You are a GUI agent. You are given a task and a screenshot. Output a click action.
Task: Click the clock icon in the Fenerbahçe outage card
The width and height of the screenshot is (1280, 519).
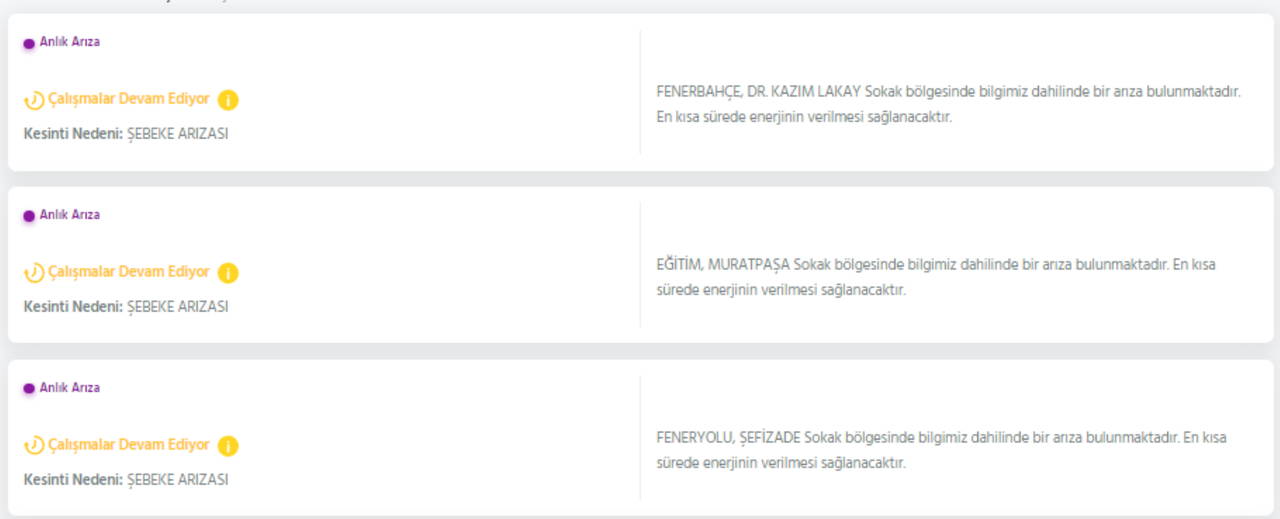[34, 100]
